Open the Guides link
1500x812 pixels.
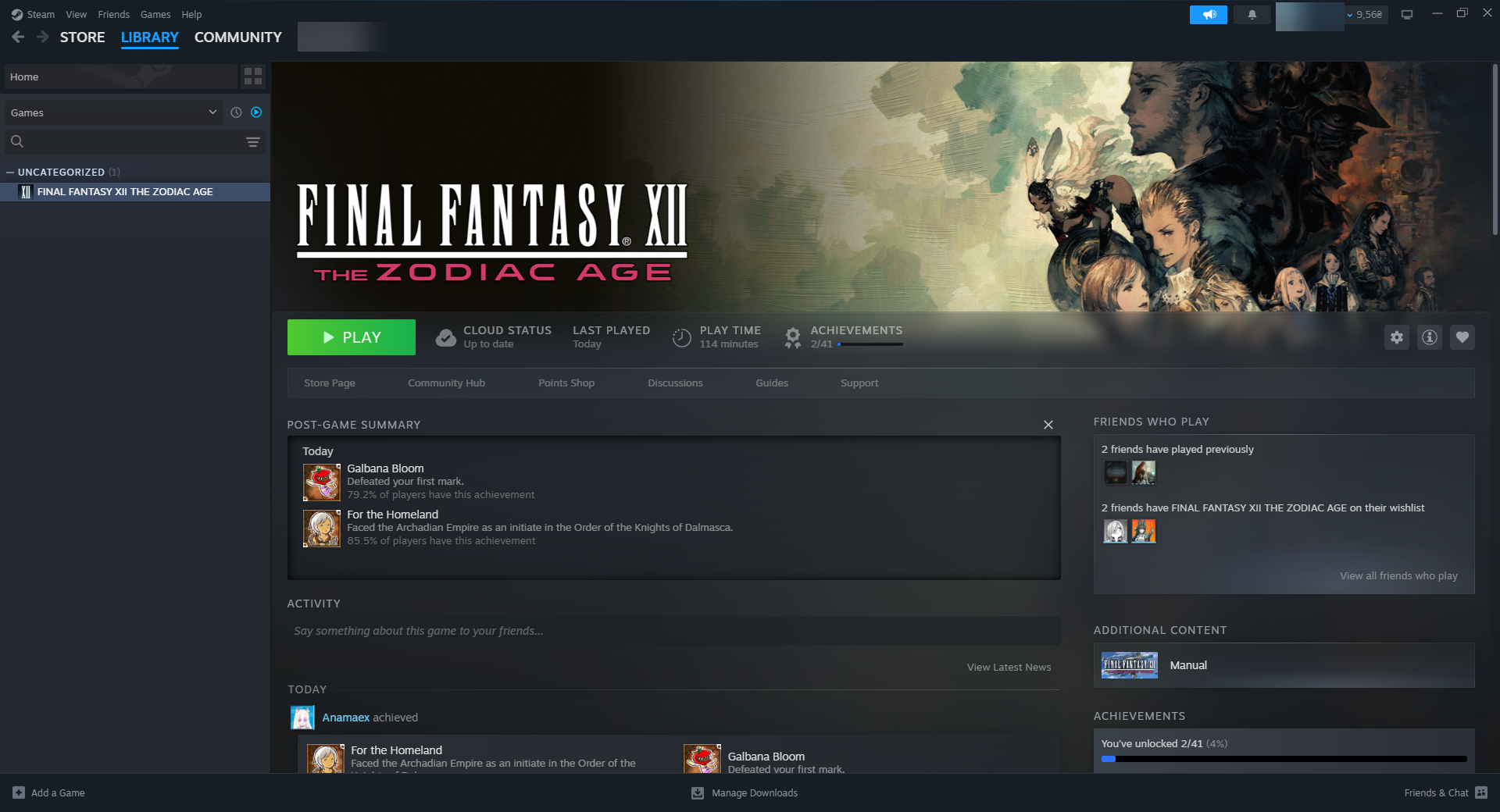(772, 383)
